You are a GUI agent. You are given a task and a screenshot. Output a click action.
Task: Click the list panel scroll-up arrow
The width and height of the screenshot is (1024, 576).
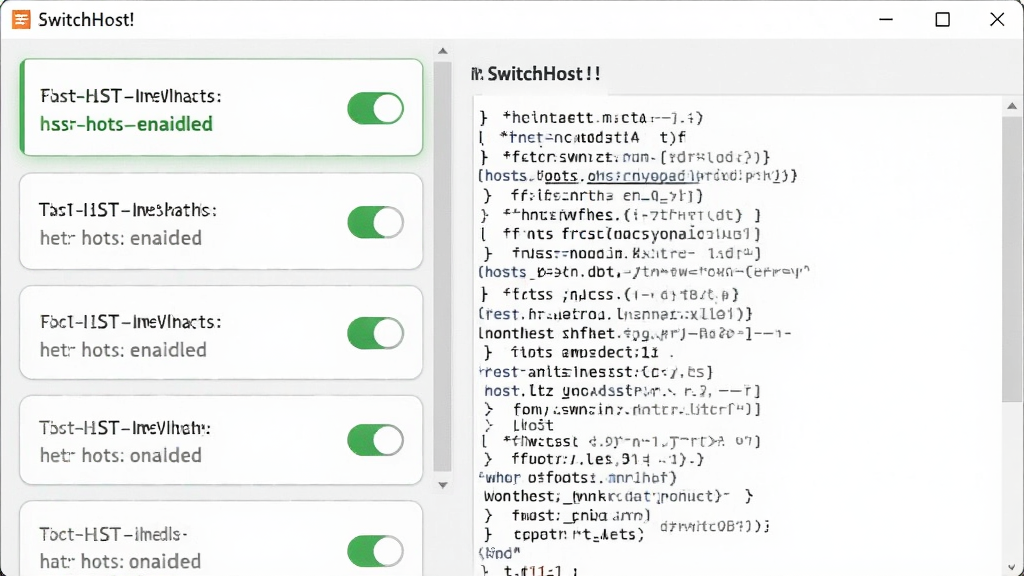pos(443,51)
